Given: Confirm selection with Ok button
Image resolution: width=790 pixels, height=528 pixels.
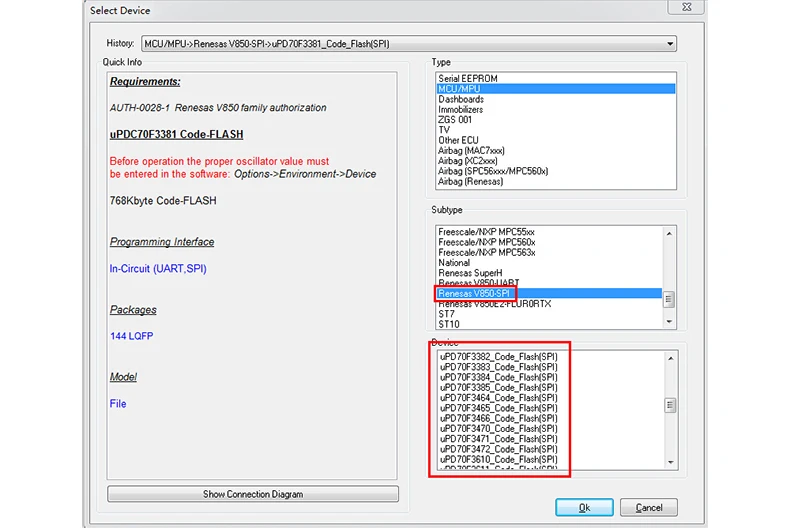Looking at the screenshot, I should tap(584, 507).
